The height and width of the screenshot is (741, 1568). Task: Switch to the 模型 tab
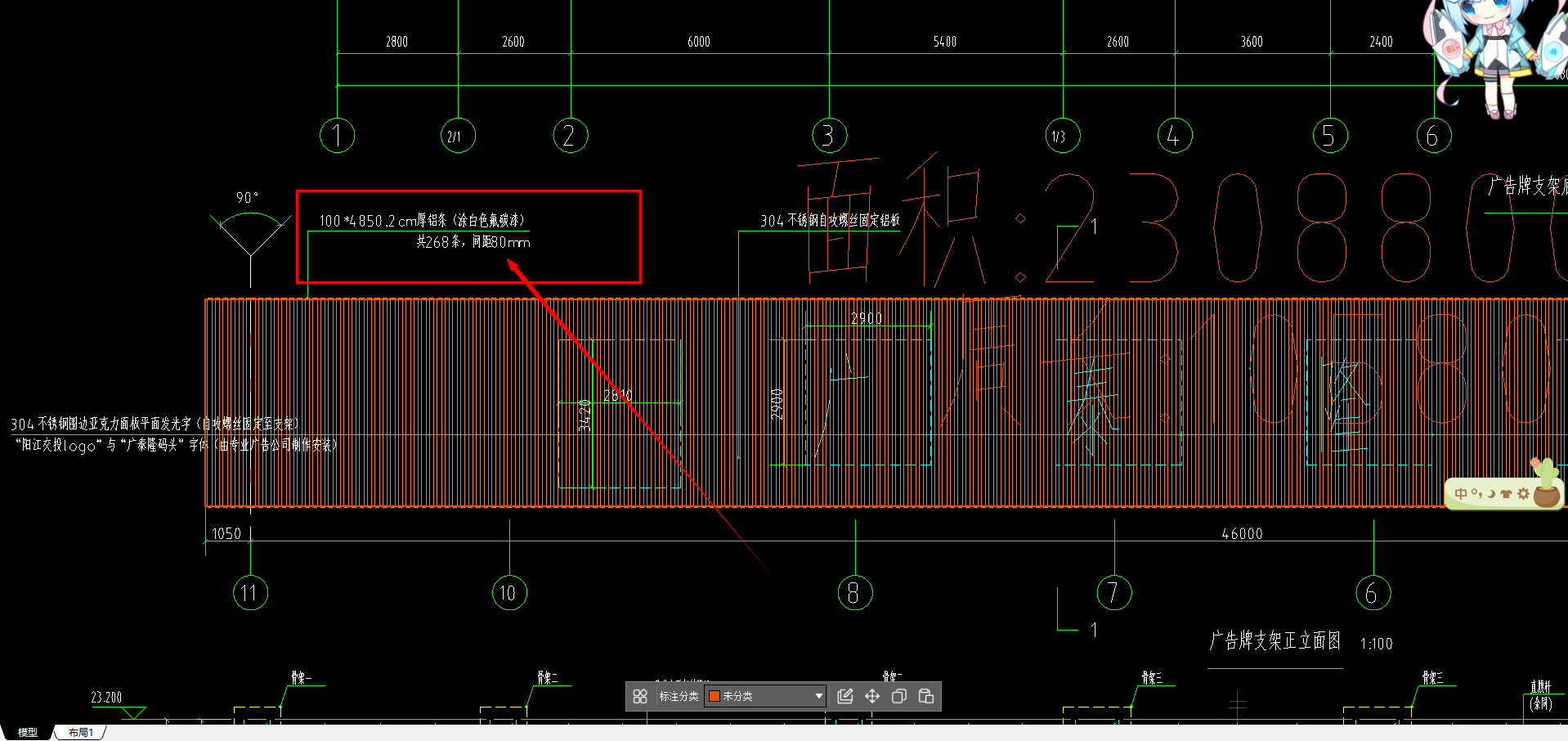(28, 732)
